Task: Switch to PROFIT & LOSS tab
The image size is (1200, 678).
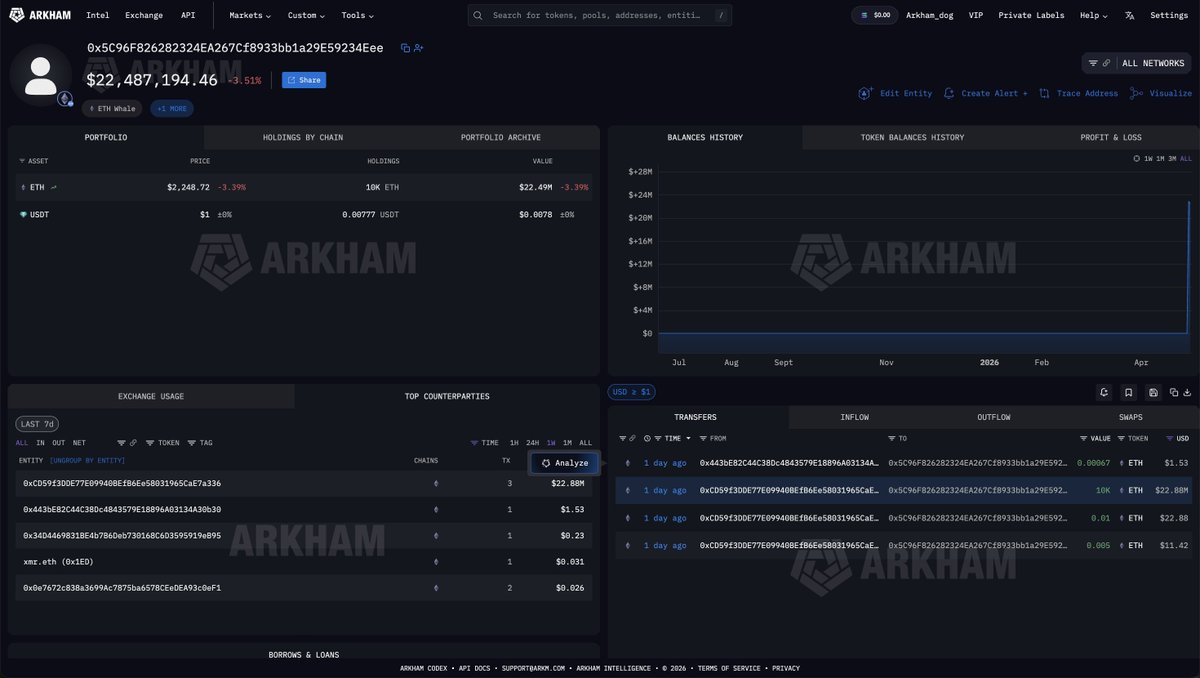Action: tap(1111, 137)
